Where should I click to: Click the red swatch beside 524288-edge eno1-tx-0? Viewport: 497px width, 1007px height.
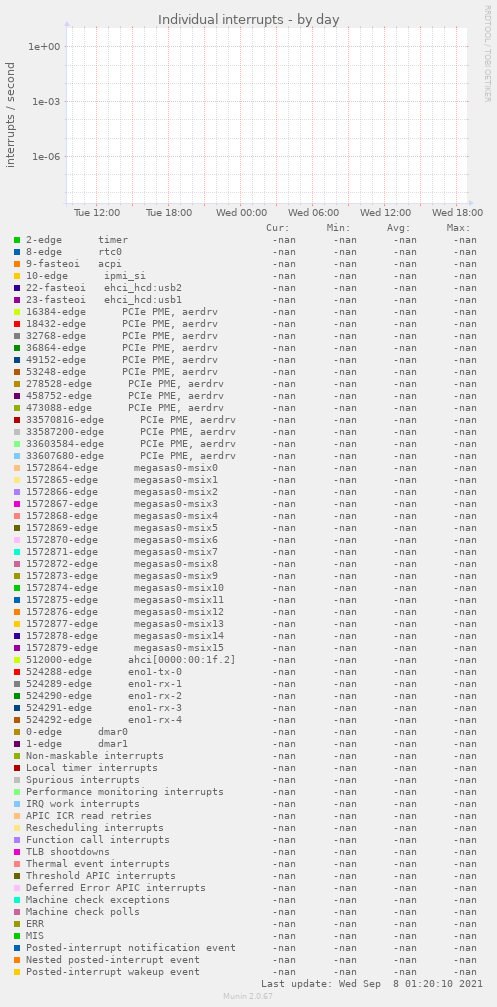point(17,672)
